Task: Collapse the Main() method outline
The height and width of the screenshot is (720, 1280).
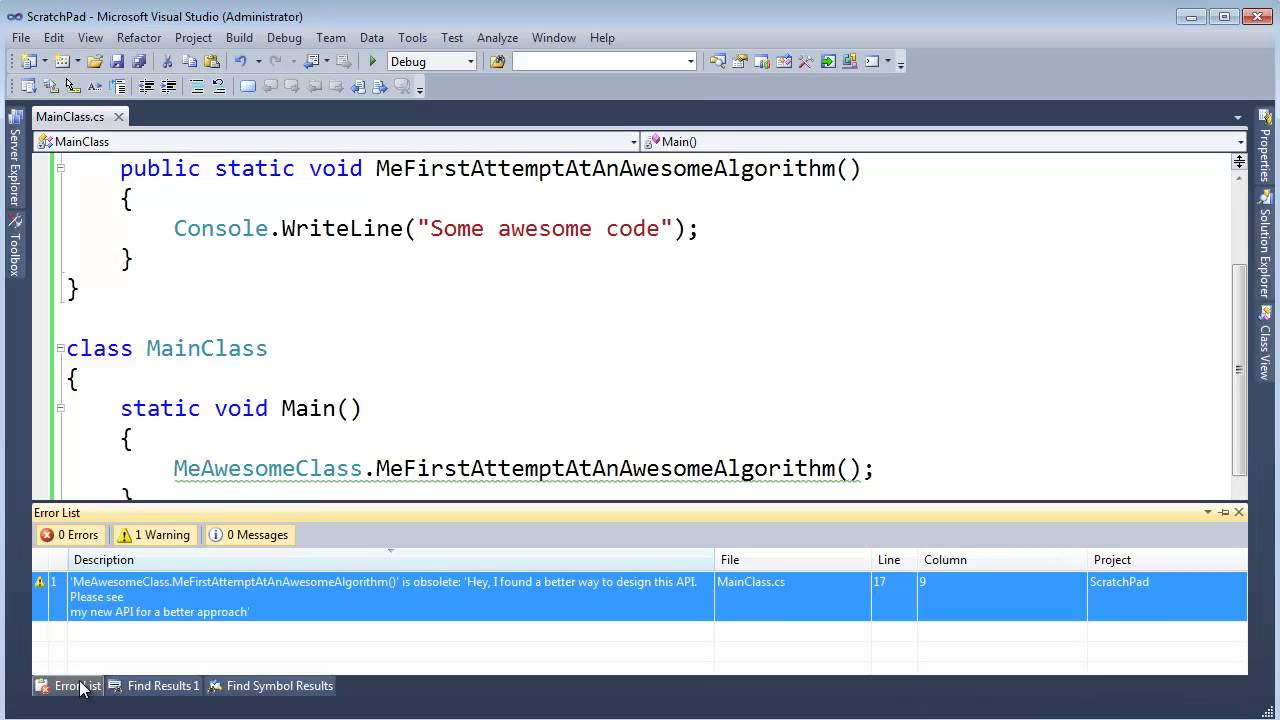Action: [60, 408]
